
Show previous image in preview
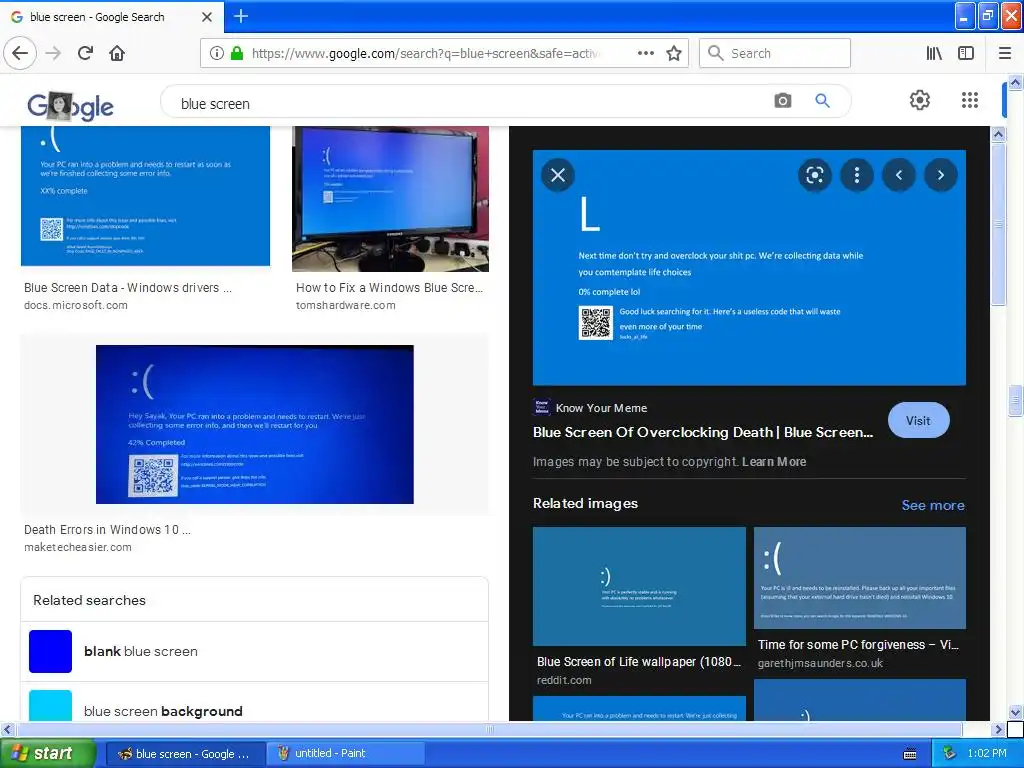(x=899, y=175)
